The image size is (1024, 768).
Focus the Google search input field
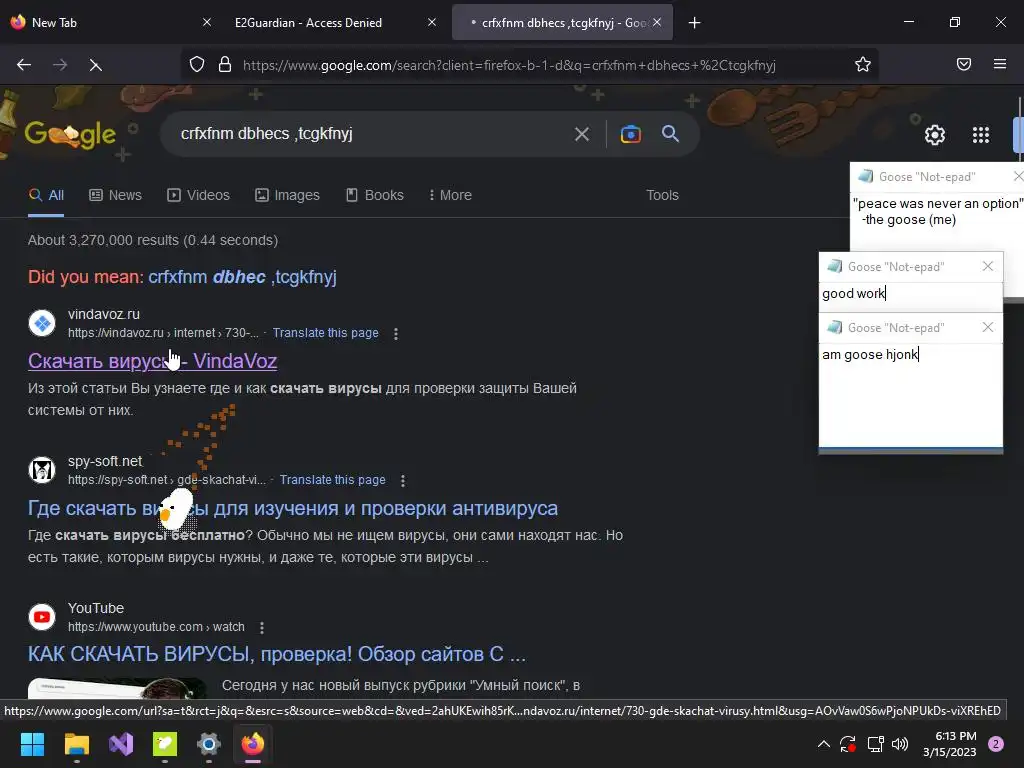(372, 134)
